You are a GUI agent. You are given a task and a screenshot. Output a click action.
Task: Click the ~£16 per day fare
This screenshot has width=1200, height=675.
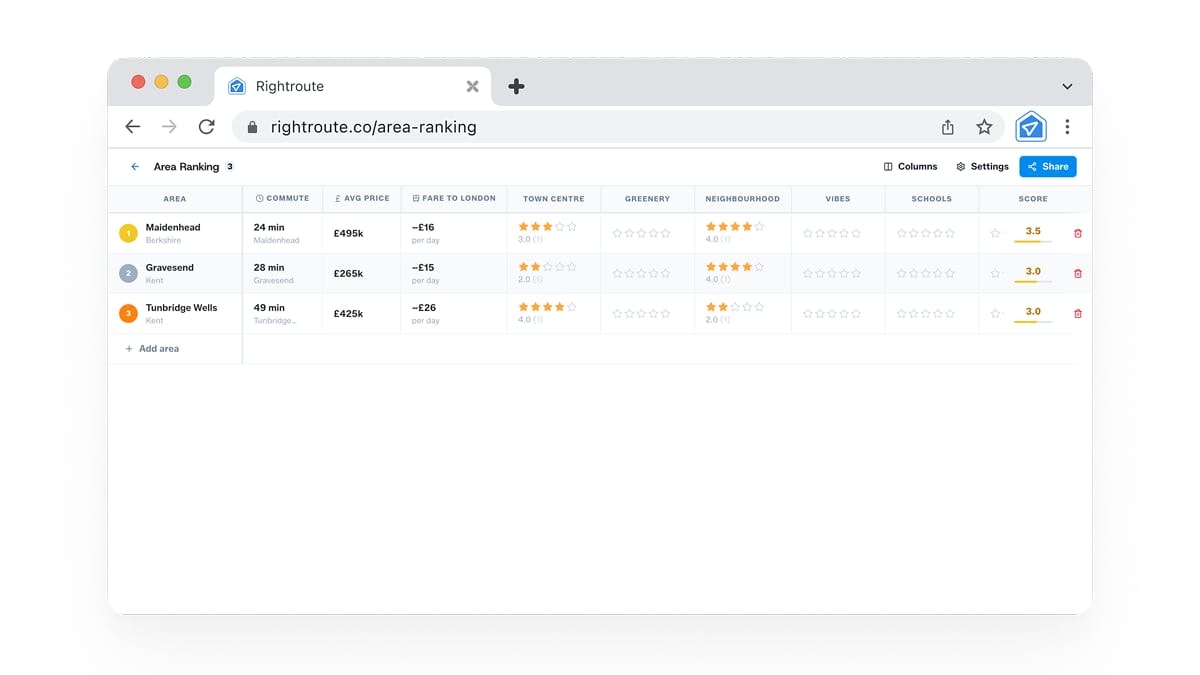pyautogui.click(x=425, y=233)
